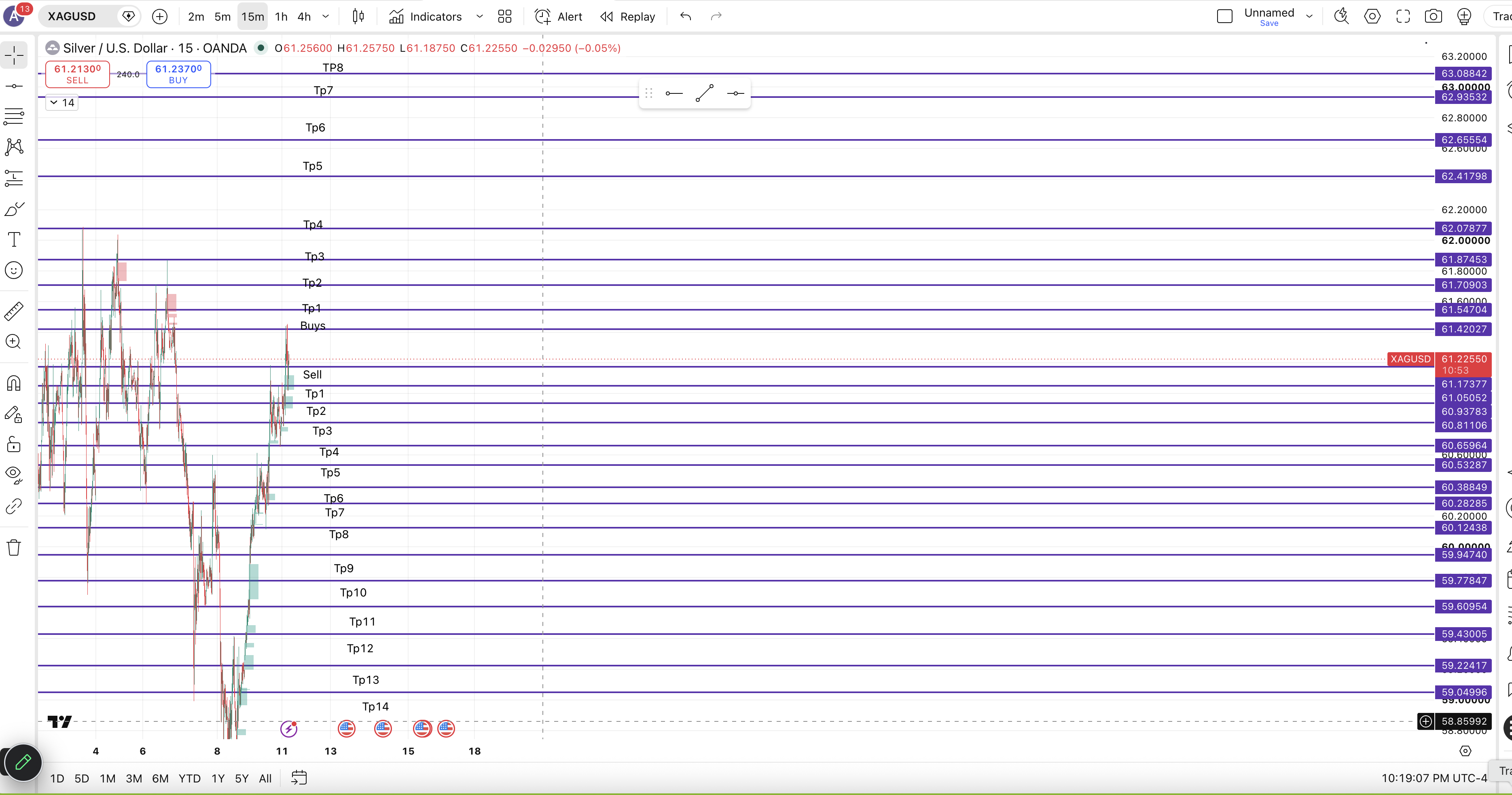
Task: Select the YTD date range
Action: (190, 778)
